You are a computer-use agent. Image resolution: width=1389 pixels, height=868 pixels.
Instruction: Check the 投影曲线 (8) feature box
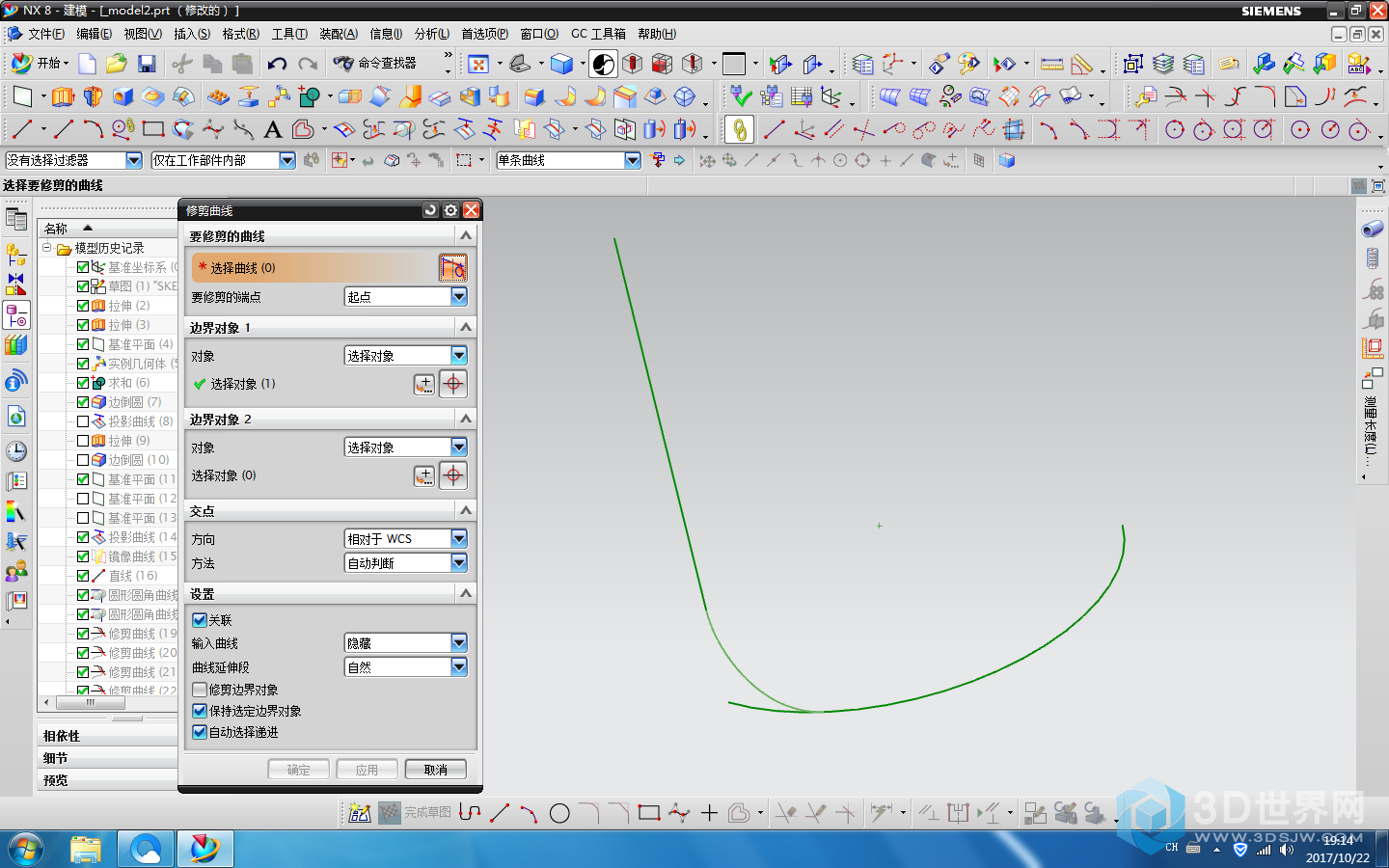point(83,421)
